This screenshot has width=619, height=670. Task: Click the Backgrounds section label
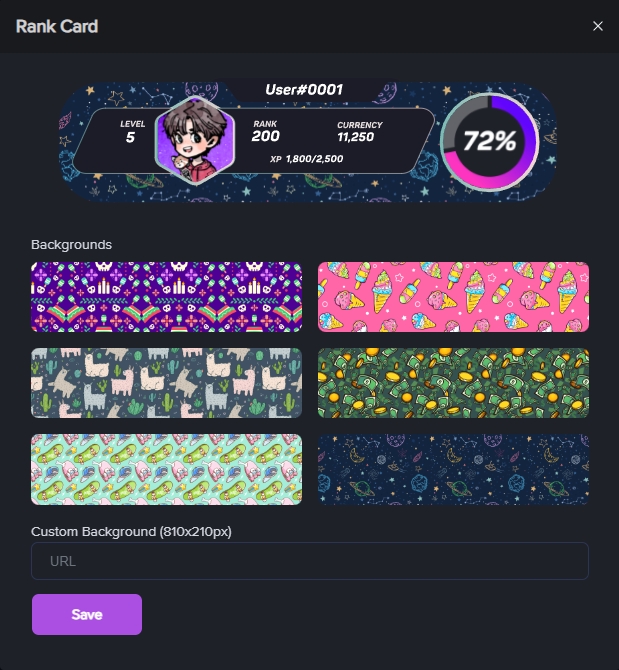(71, 245)
